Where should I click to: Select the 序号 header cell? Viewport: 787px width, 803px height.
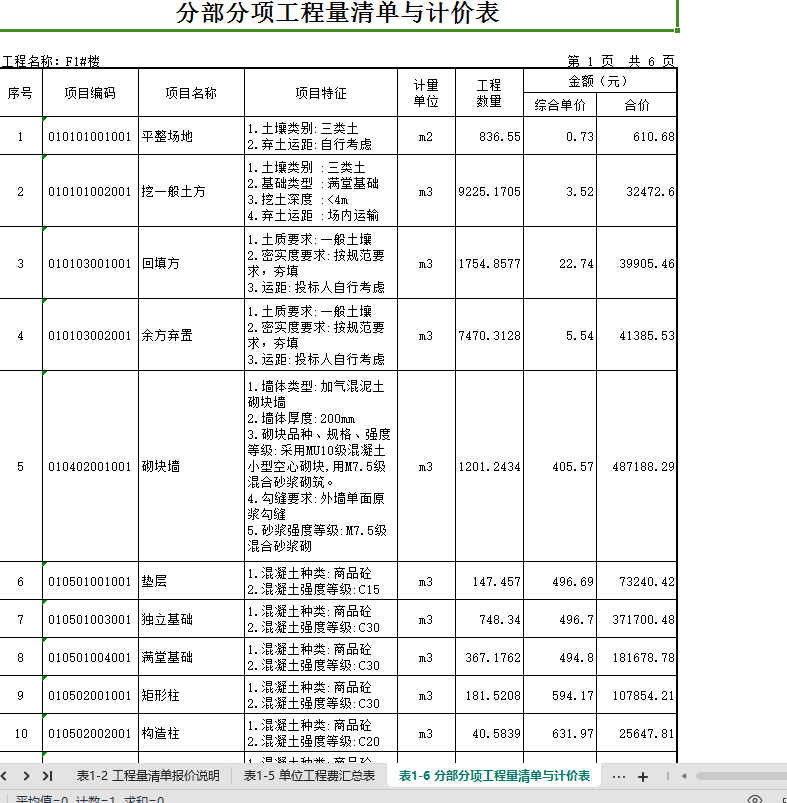click(20, 93)
